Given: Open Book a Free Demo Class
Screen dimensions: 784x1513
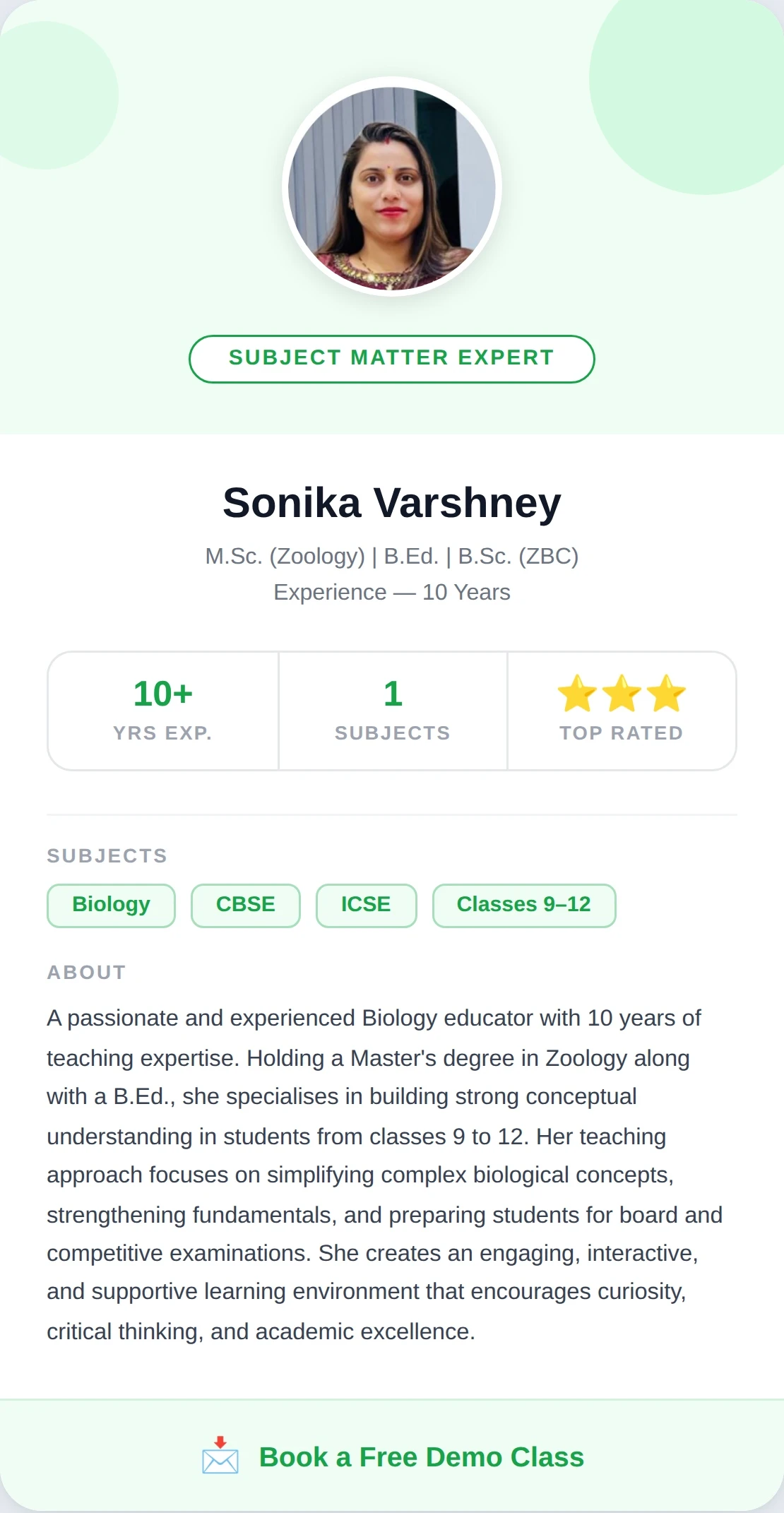Looking at the screenshot, I should pyautogui.click(x=422, y=1457).
